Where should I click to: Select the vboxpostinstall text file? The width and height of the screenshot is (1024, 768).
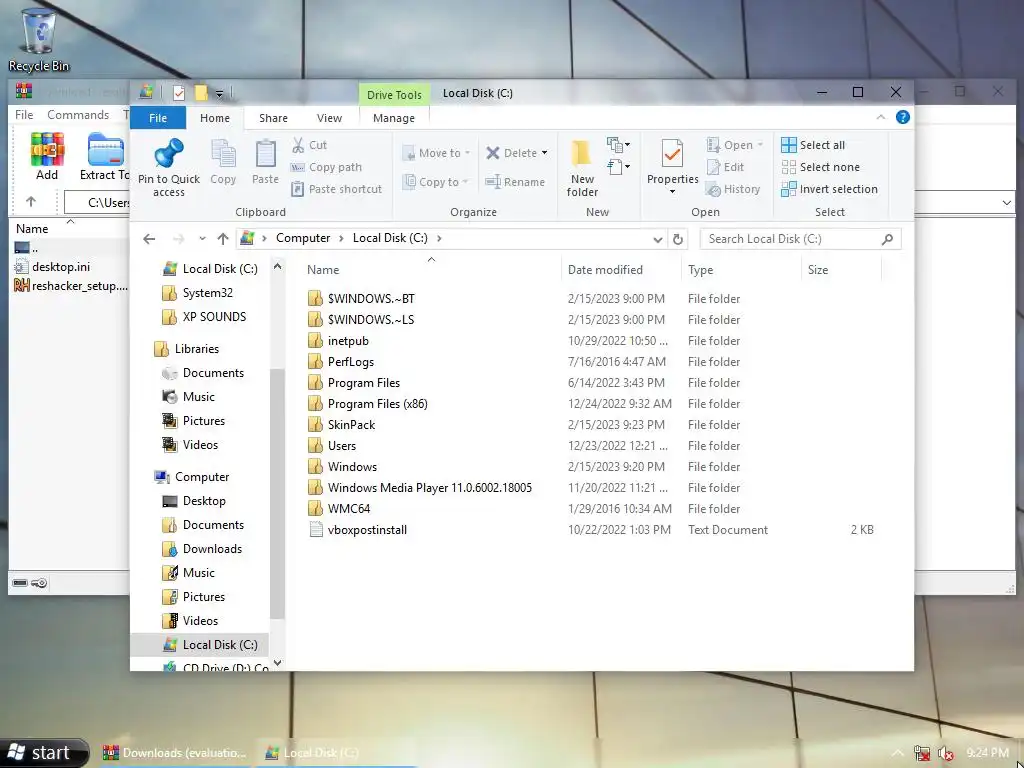[367, 530]
